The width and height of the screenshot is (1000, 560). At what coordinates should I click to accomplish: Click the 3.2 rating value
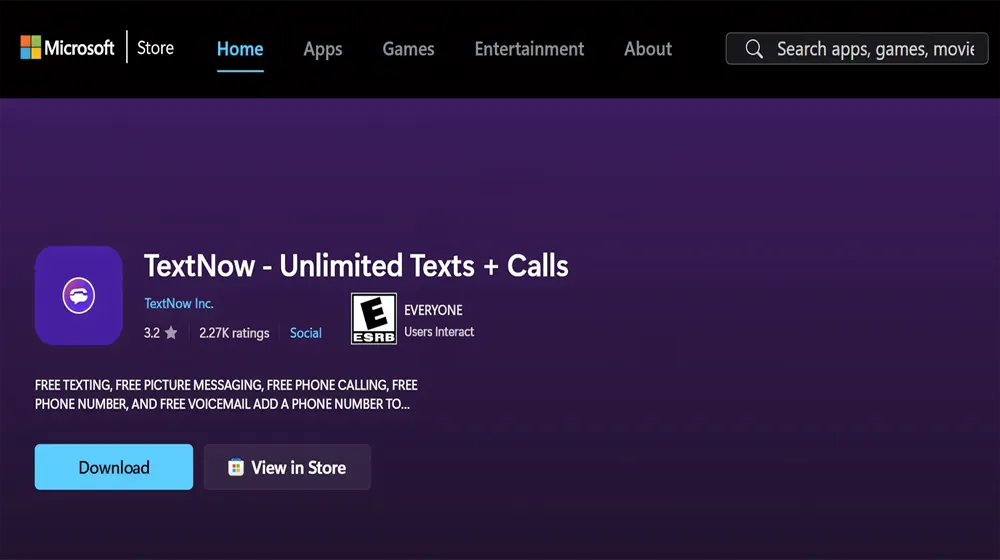(152, 333)
